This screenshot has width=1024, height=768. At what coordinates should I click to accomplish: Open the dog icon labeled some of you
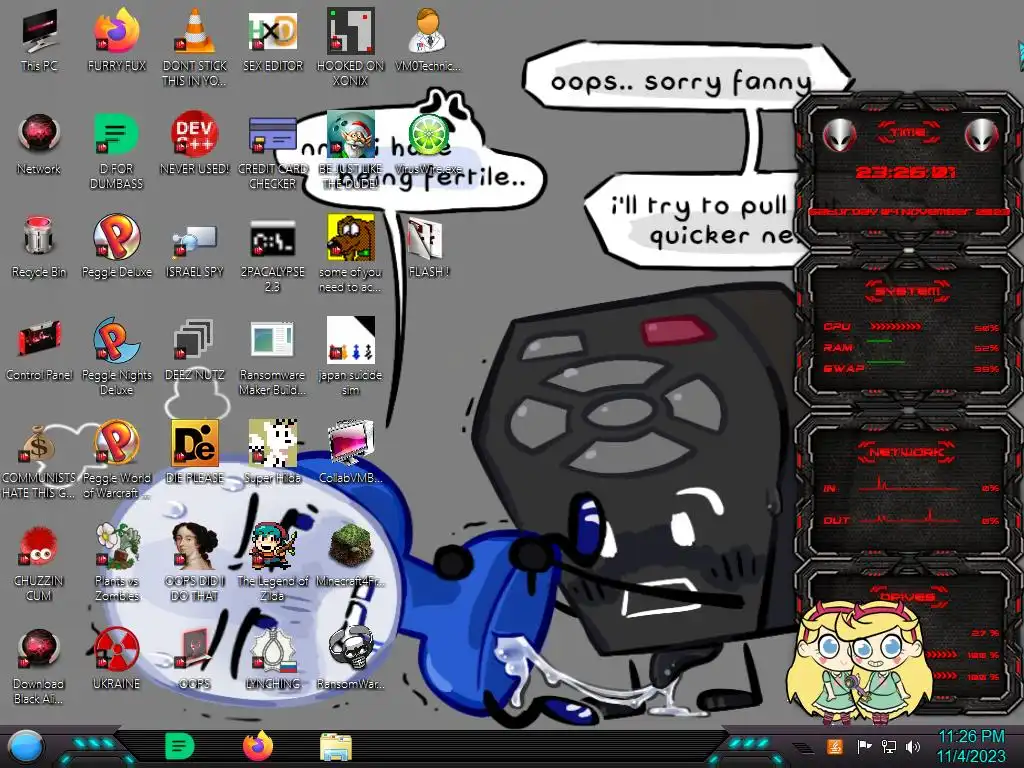[x=351, y=253]
